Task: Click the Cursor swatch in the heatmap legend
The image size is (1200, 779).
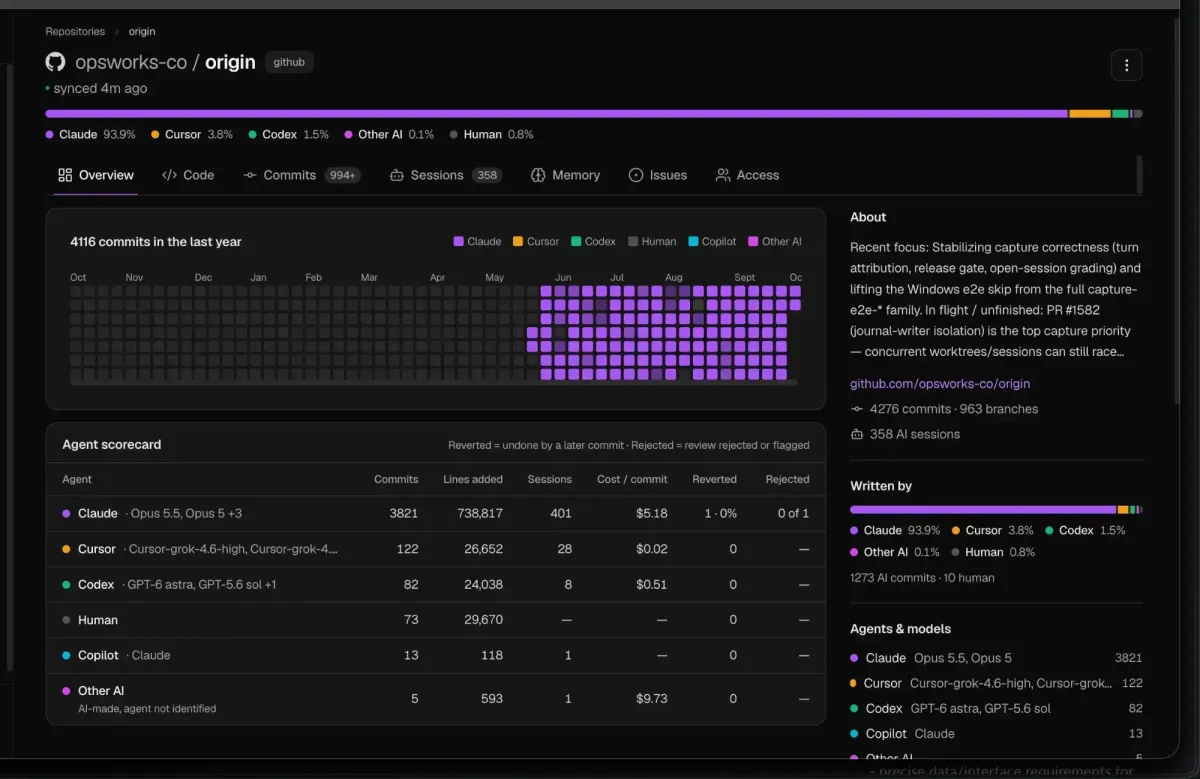Action: 518,241
